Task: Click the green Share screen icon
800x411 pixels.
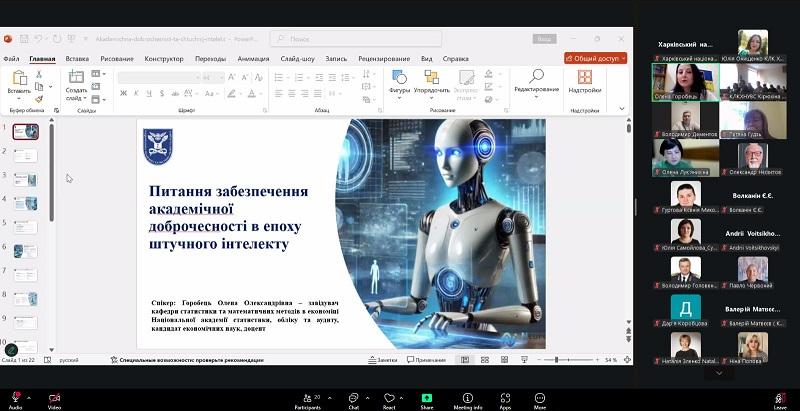Action: pos(427,397)
